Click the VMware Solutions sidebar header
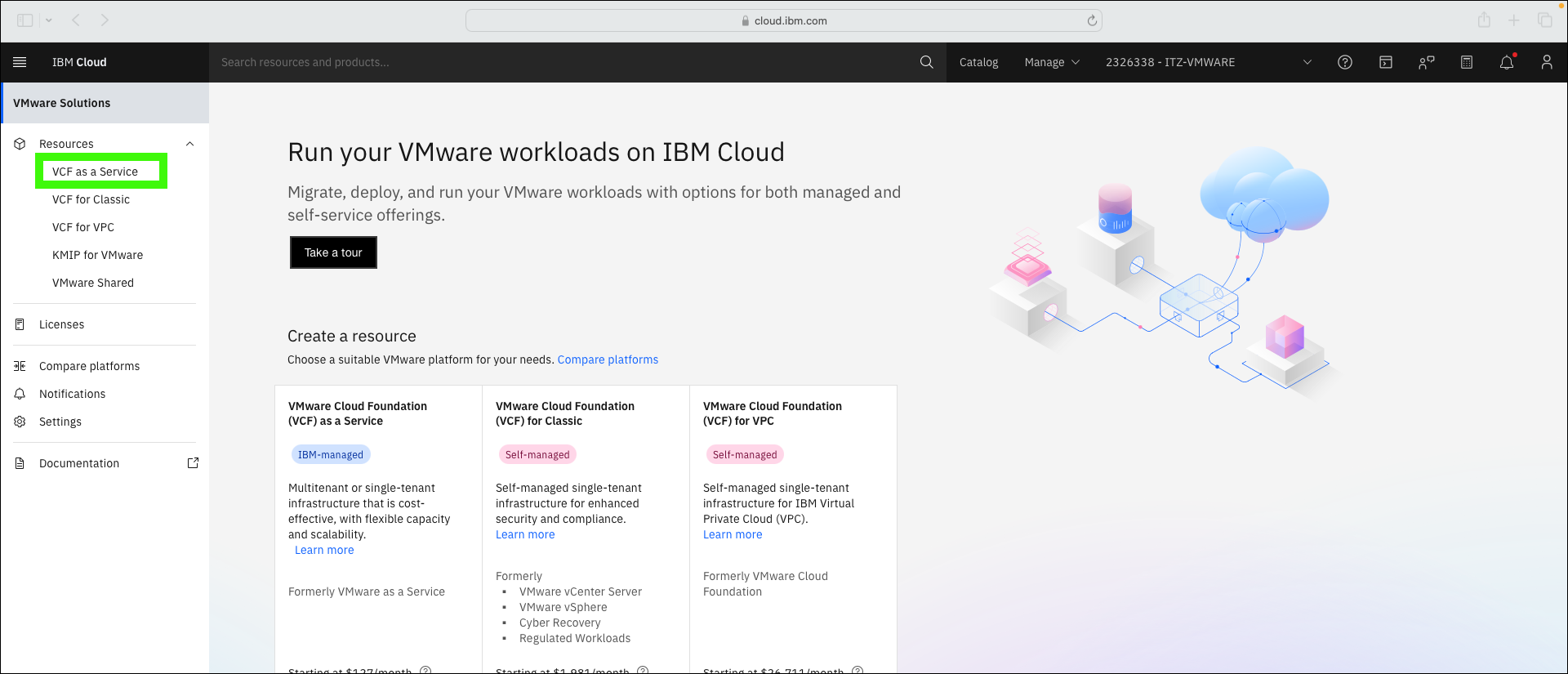The width and height of the screenshot is (1568, 674). click(x=105, y=103)
